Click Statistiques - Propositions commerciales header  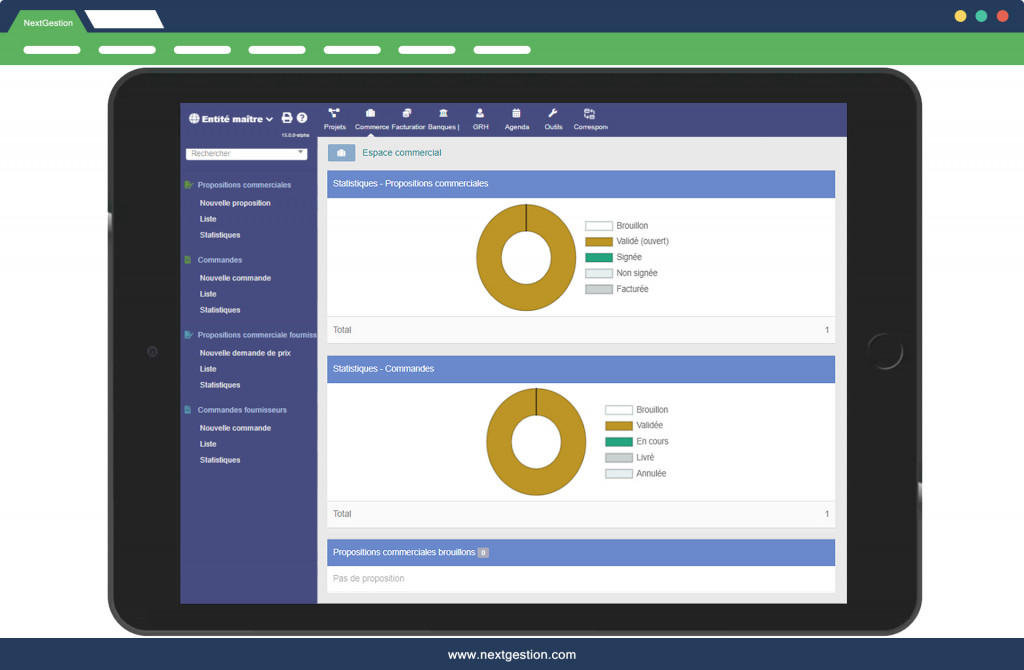pyautogui.click(x=581, y=184)
